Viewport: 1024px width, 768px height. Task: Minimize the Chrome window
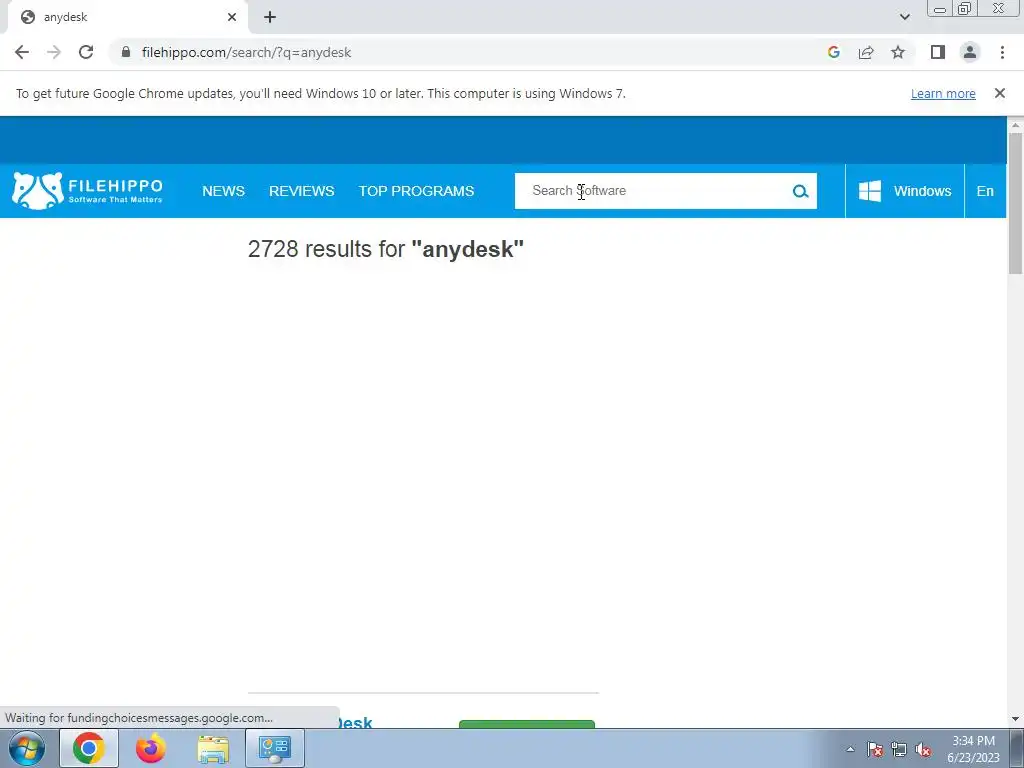coord(940,9)
